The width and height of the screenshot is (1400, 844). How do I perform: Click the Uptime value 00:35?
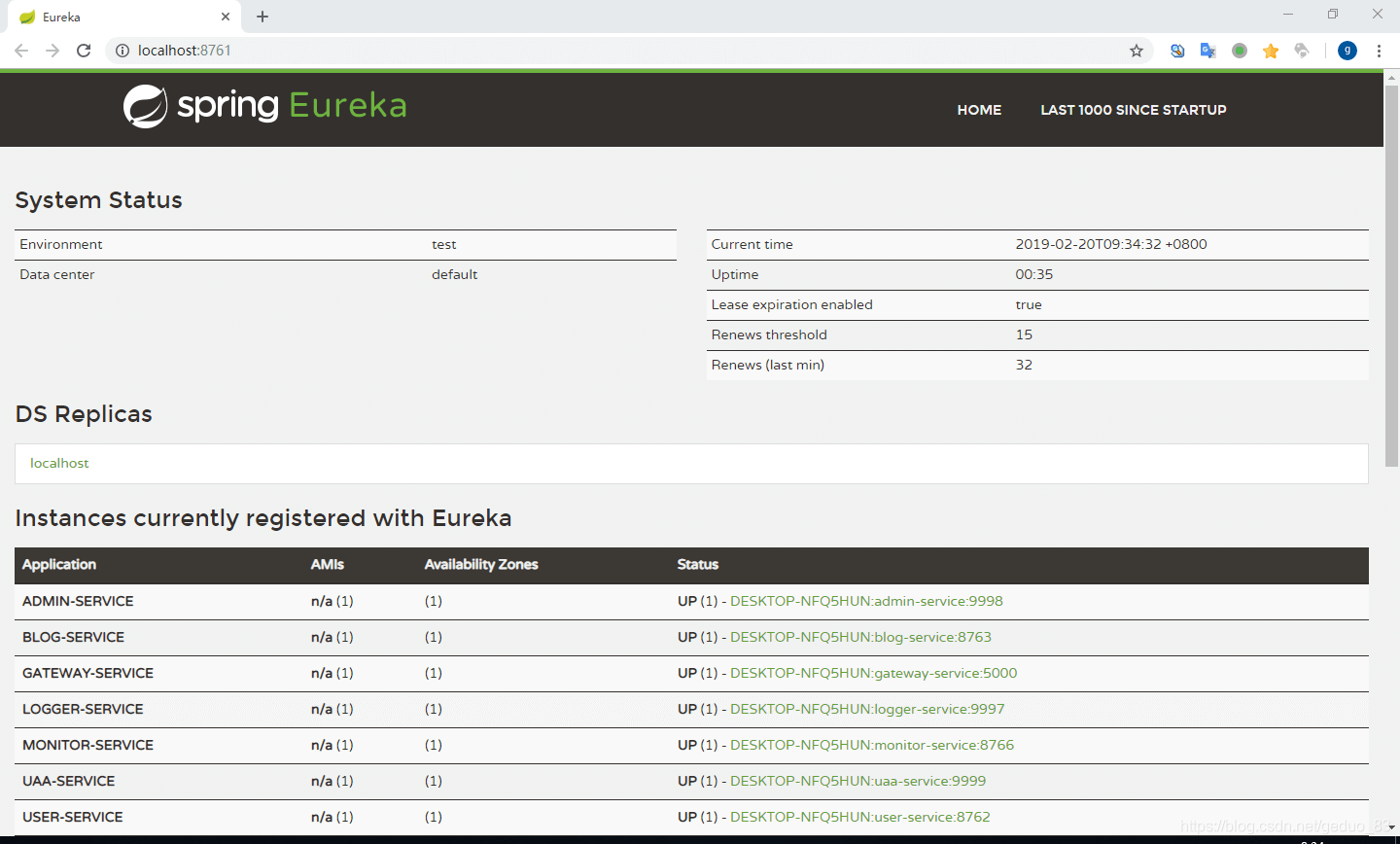pyautogui.click(x=1034, y=274)
